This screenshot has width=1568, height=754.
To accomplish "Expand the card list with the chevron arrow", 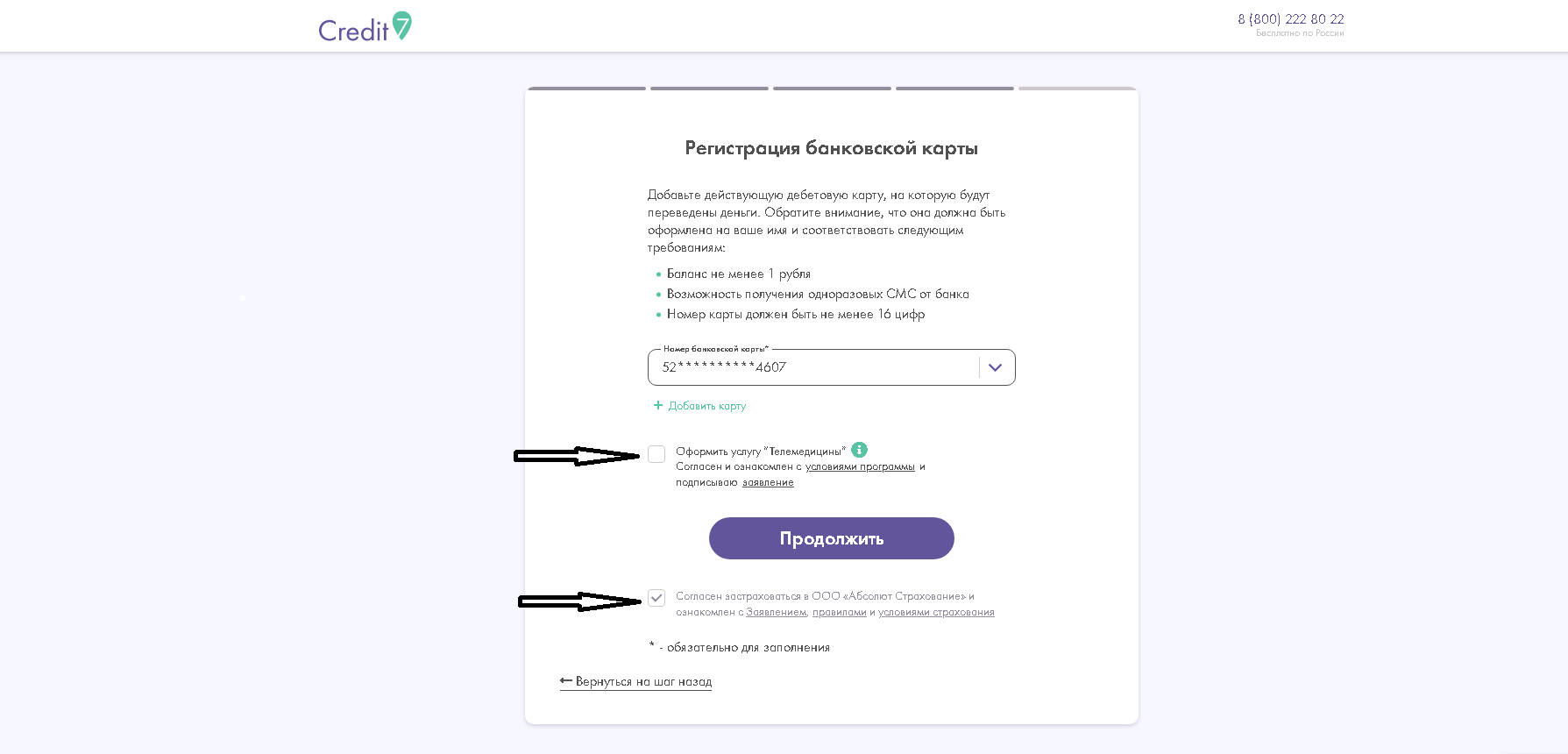I will (x=995, y=367).
